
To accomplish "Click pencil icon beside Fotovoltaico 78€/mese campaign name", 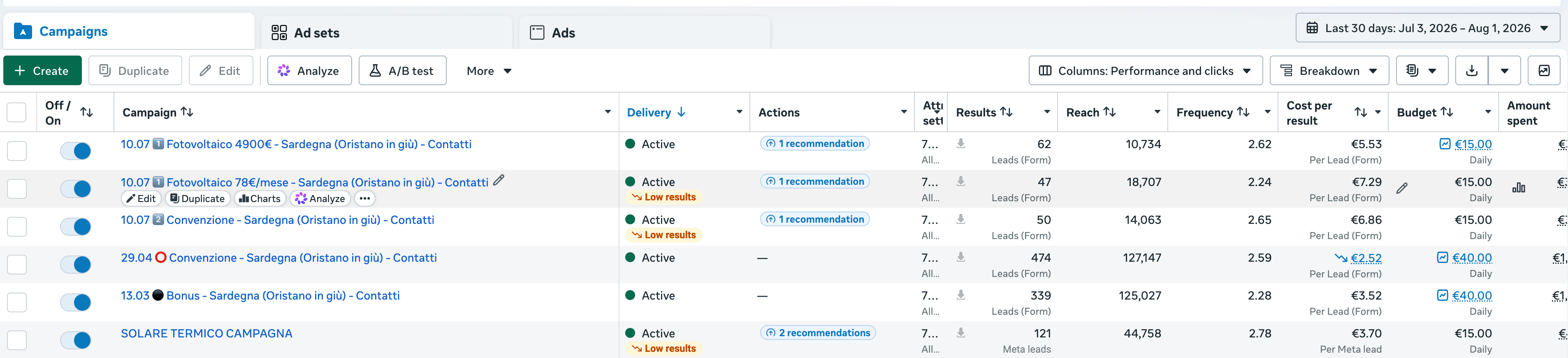I will (499, 180).
